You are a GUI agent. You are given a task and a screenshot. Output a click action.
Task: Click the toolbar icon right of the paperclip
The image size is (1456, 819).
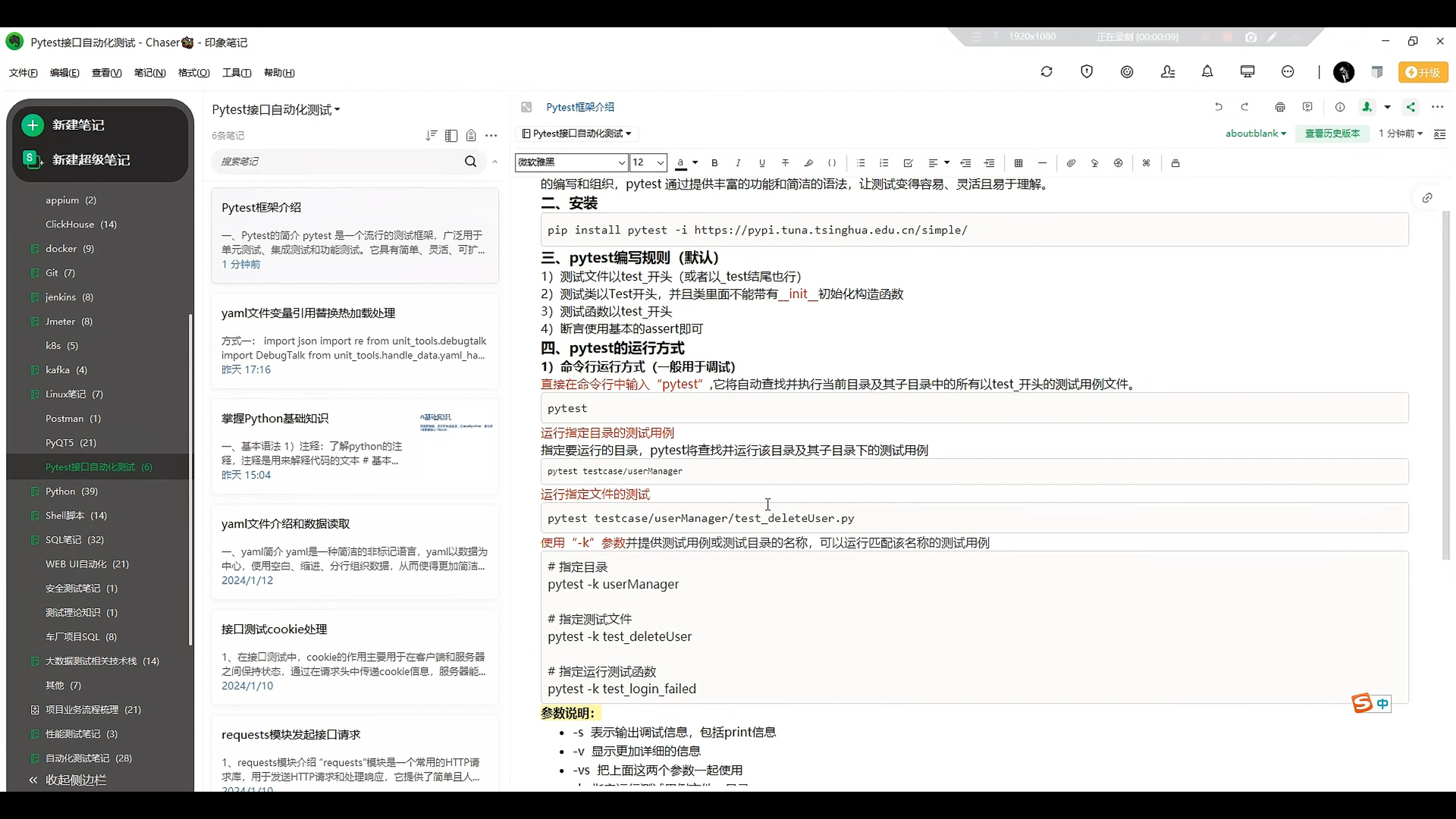[x=1094, y=163]
